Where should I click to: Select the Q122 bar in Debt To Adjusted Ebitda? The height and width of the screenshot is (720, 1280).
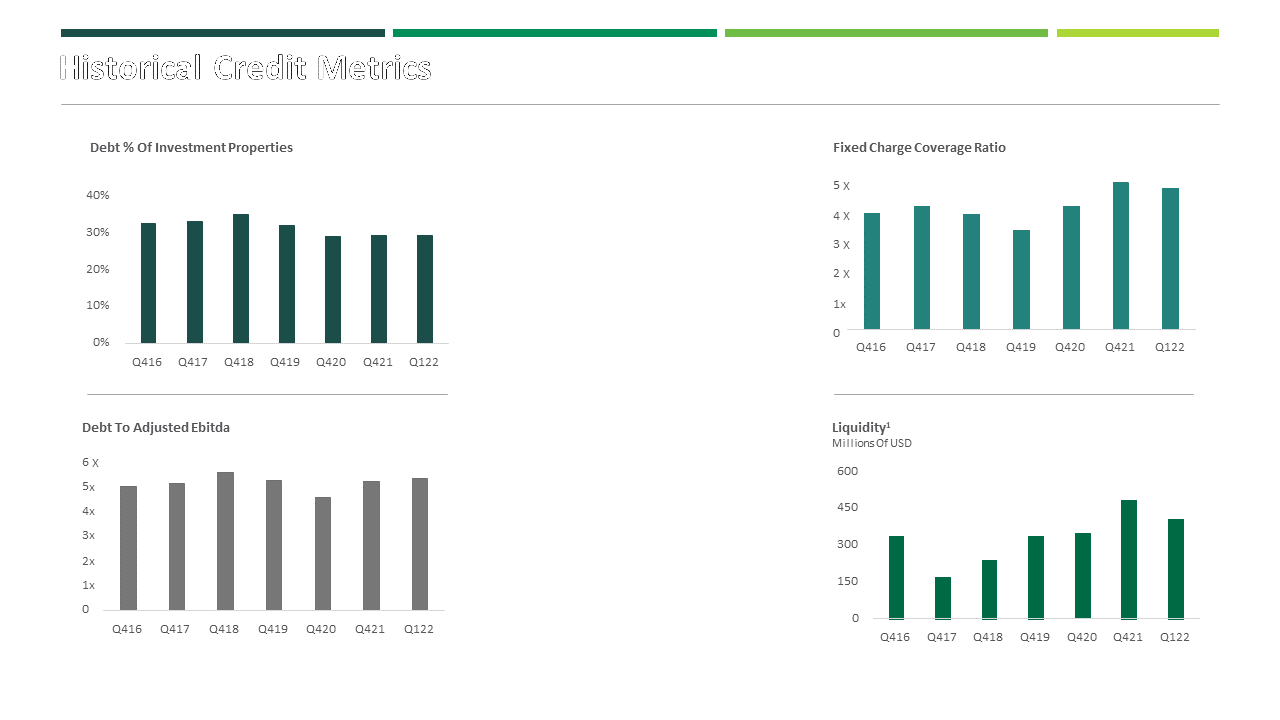pyautogui.click(x=420, y=544)
